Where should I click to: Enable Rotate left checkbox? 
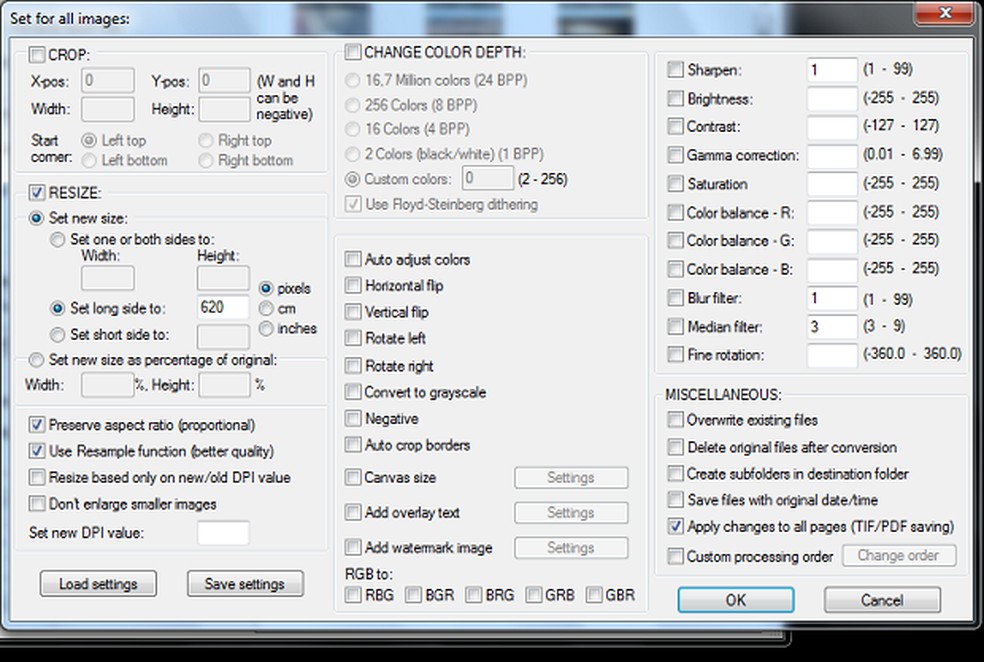tap(353, 338)
